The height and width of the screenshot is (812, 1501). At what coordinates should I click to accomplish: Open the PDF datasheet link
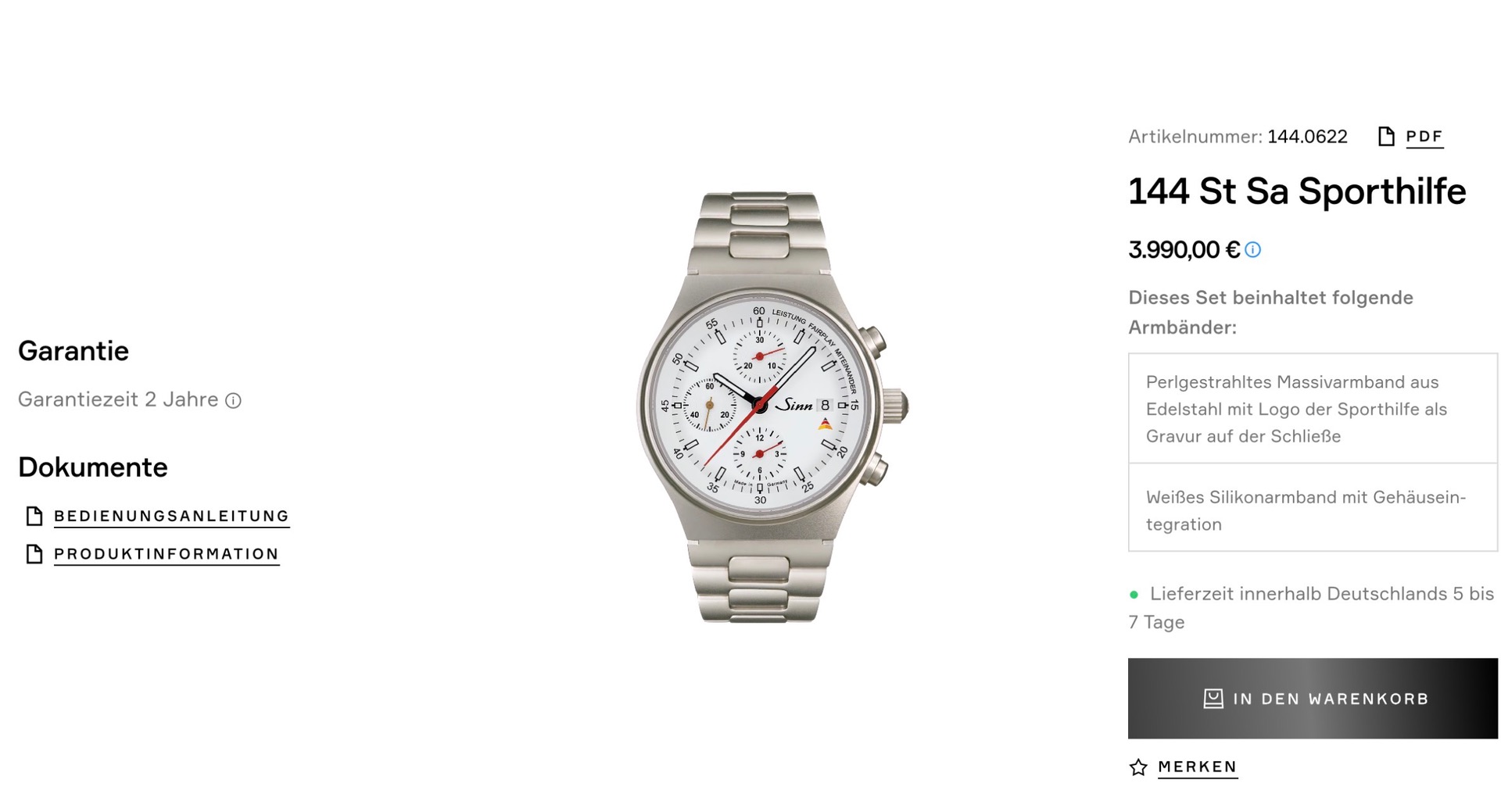[1424, 137]
